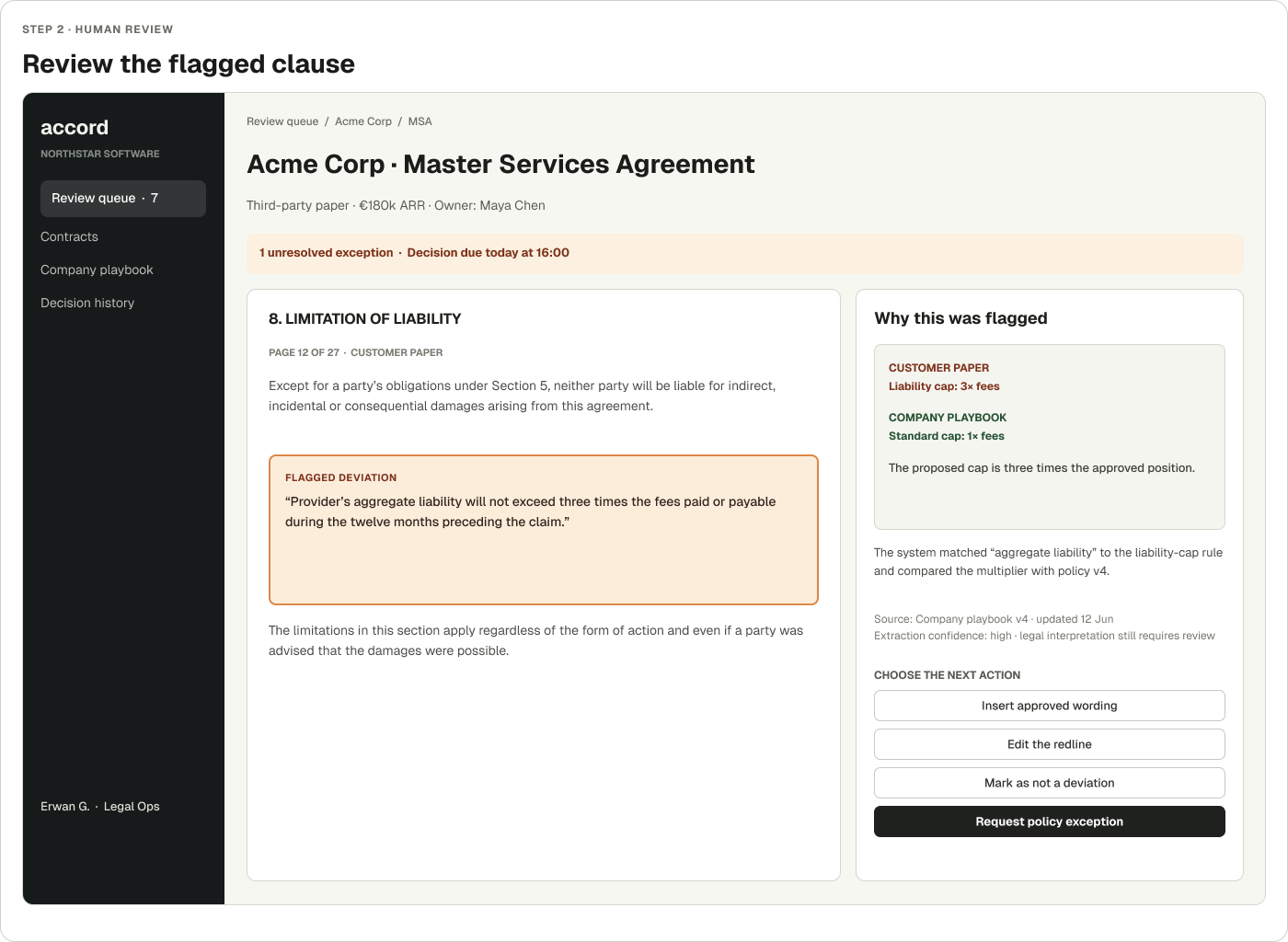Click the Review queue breadcrumb link
1288x942 pixels.
pos(282,121)
